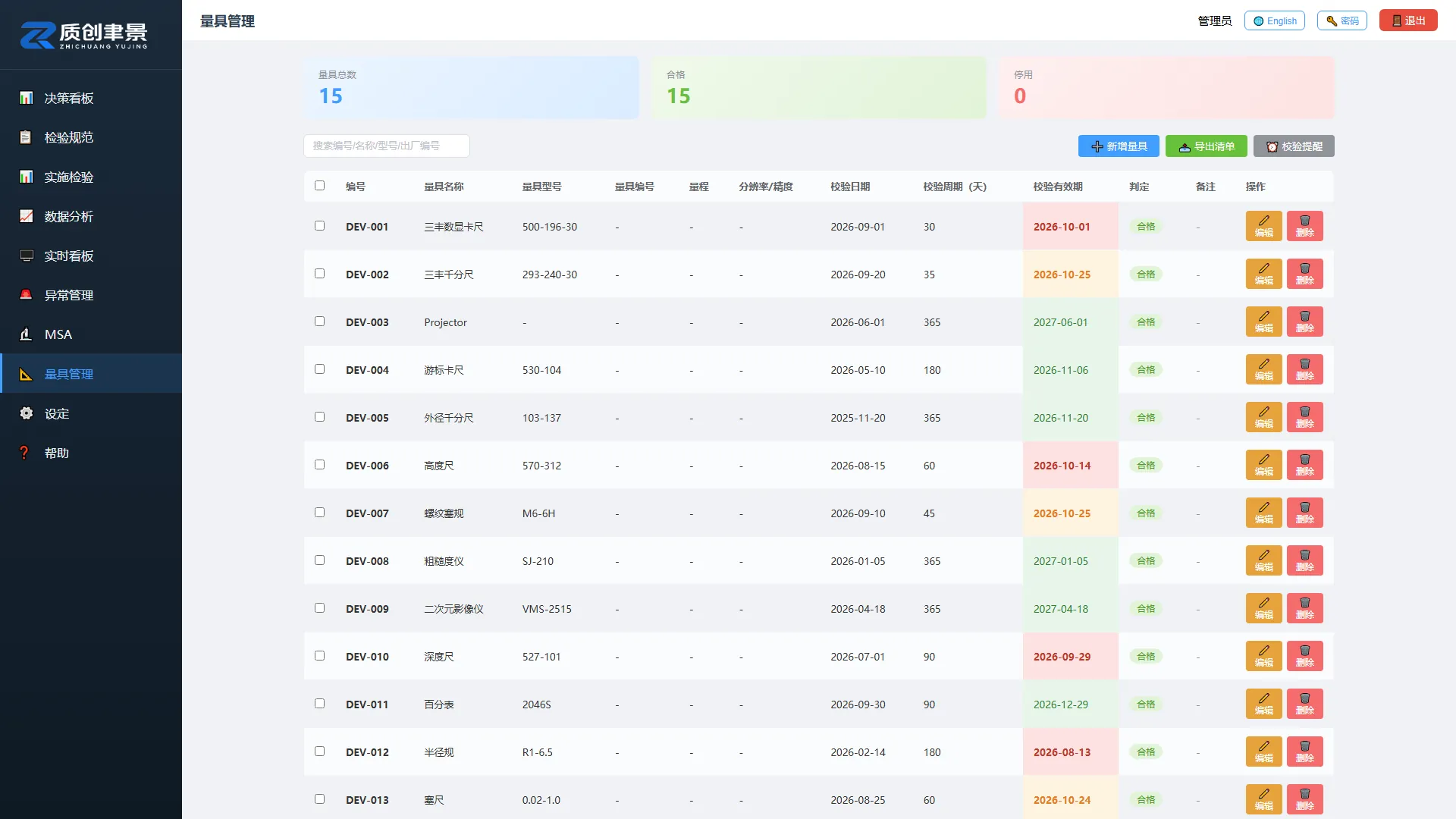The image size is (1456, 819).
Task: Check the DEV-005 row checkbox
Action: [x=319, y=417]
